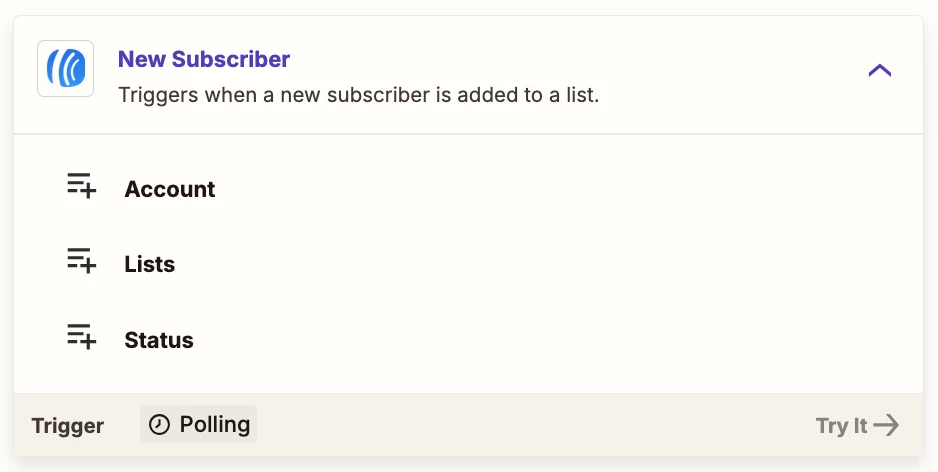Collapse the New Subscriber card chevron

[x=879, y=71]
